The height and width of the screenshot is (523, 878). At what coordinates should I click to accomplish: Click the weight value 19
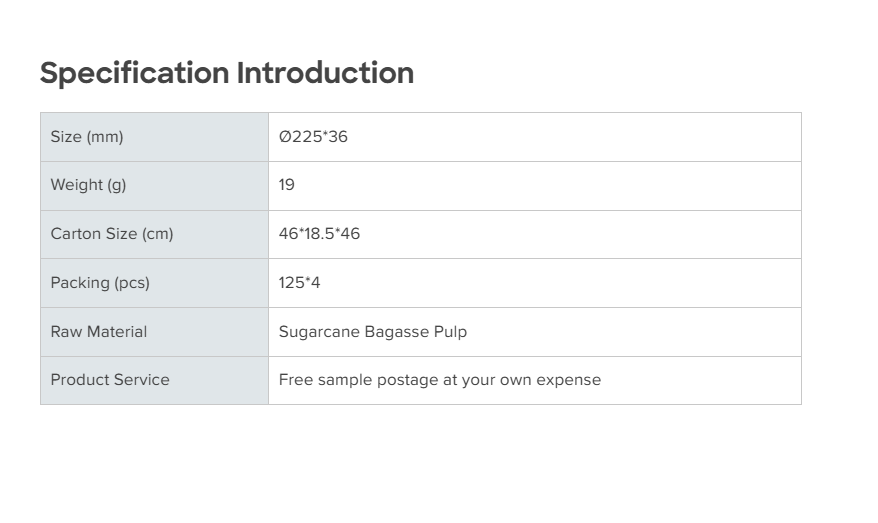click(287, 185)
